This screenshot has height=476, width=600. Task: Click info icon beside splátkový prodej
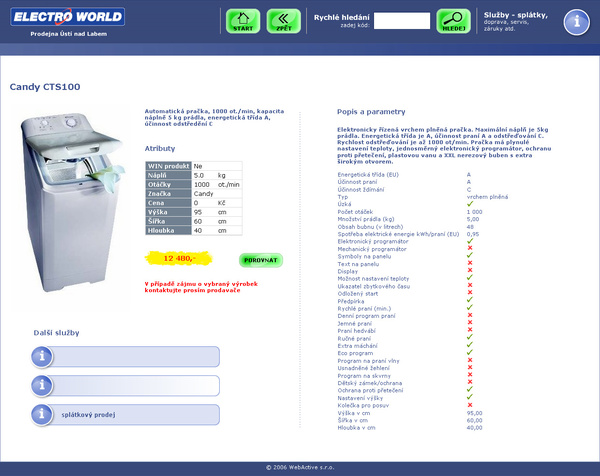(x=42, y=414)
